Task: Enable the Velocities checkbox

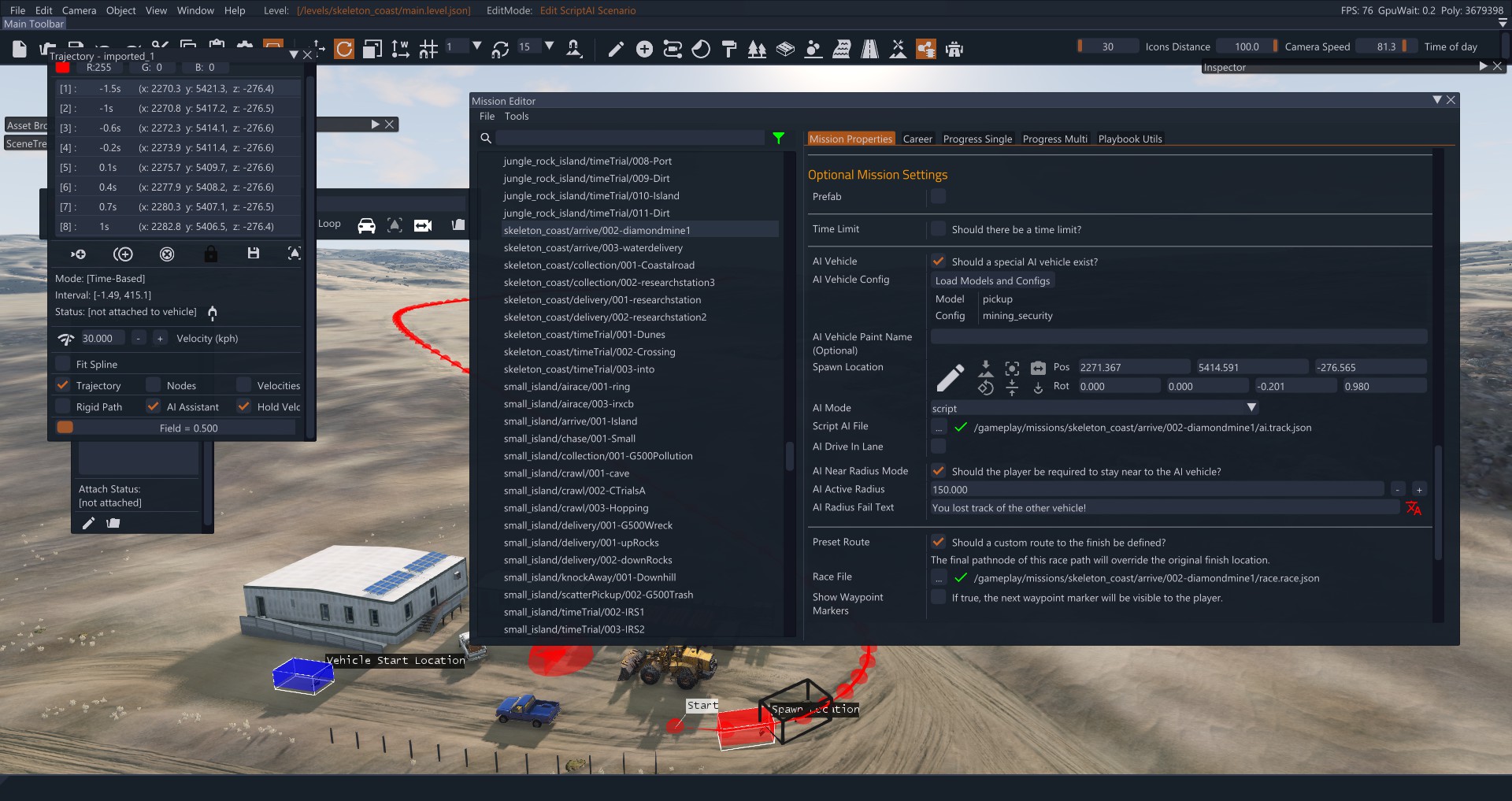Action: (x=244, y=385)
